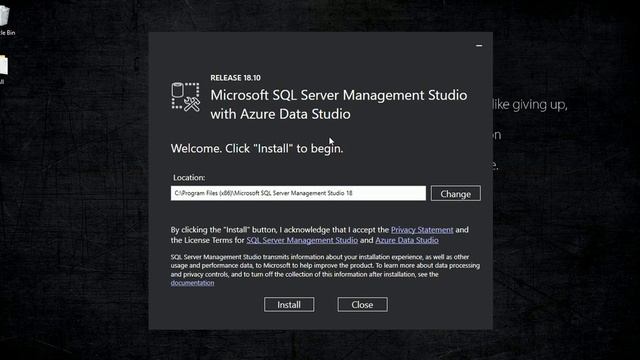
Task: Click the telemetry information paragraph
Action: [325, 269]
